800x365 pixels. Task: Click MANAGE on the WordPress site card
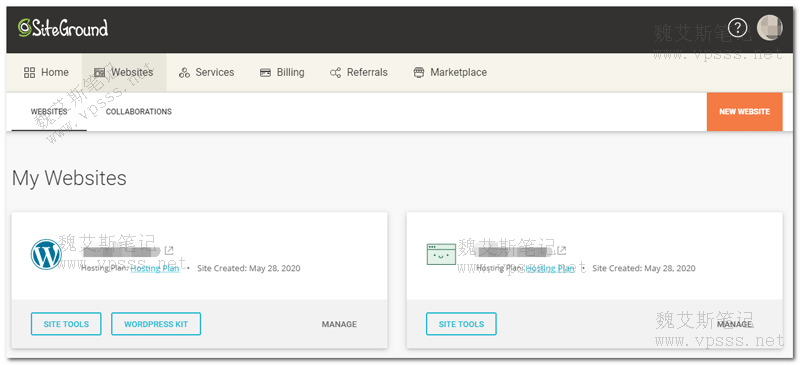pos(339,324)
